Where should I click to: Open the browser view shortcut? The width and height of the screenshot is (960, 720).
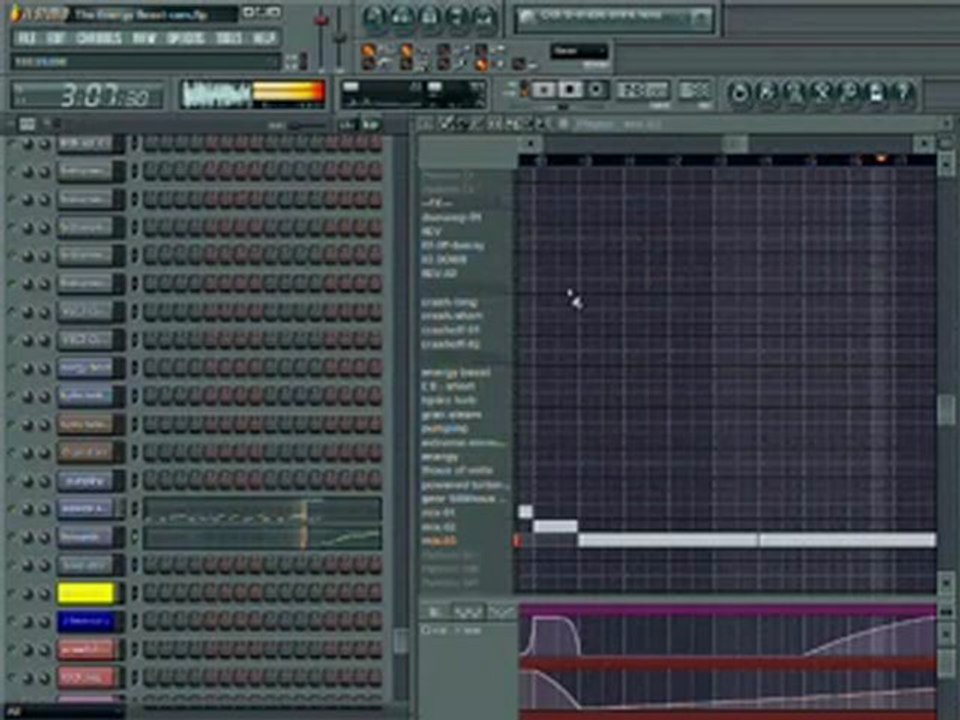(456, 20)
